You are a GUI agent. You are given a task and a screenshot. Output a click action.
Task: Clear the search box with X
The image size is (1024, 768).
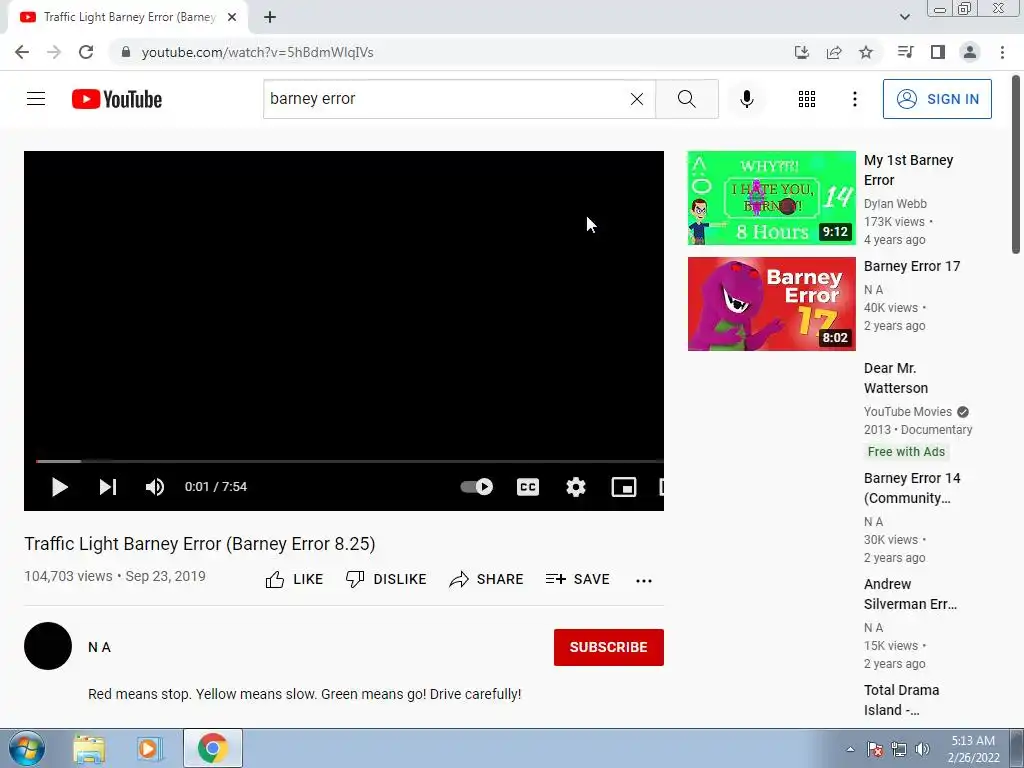pos(637,99)
